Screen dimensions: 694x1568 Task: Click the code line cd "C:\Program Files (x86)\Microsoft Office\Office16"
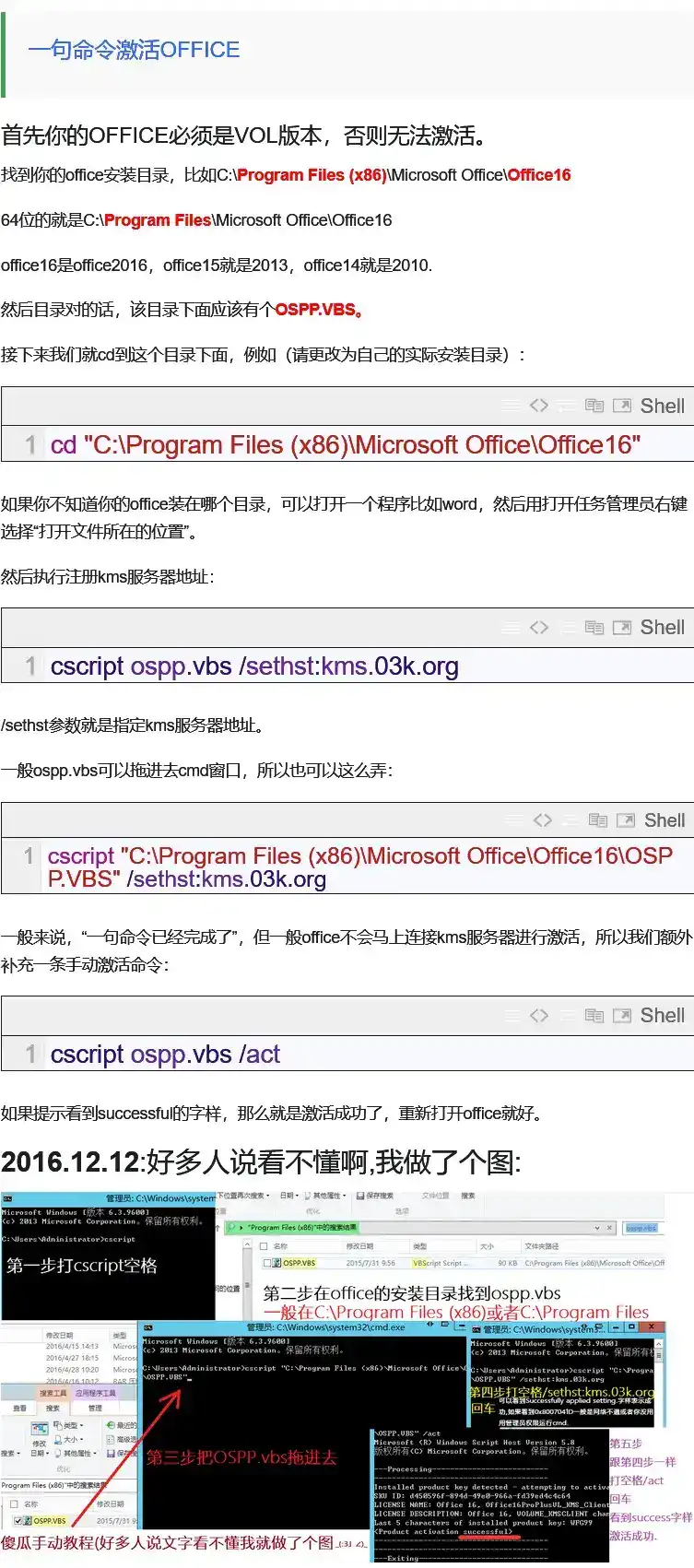coord(346,445)
